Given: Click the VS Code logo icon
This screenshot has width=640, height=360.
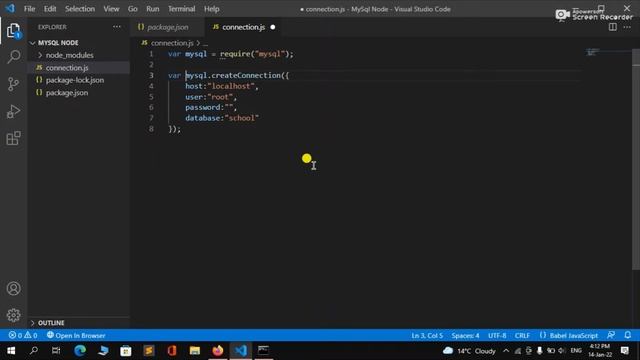Looking at the screenshot, I should point(10,8).
